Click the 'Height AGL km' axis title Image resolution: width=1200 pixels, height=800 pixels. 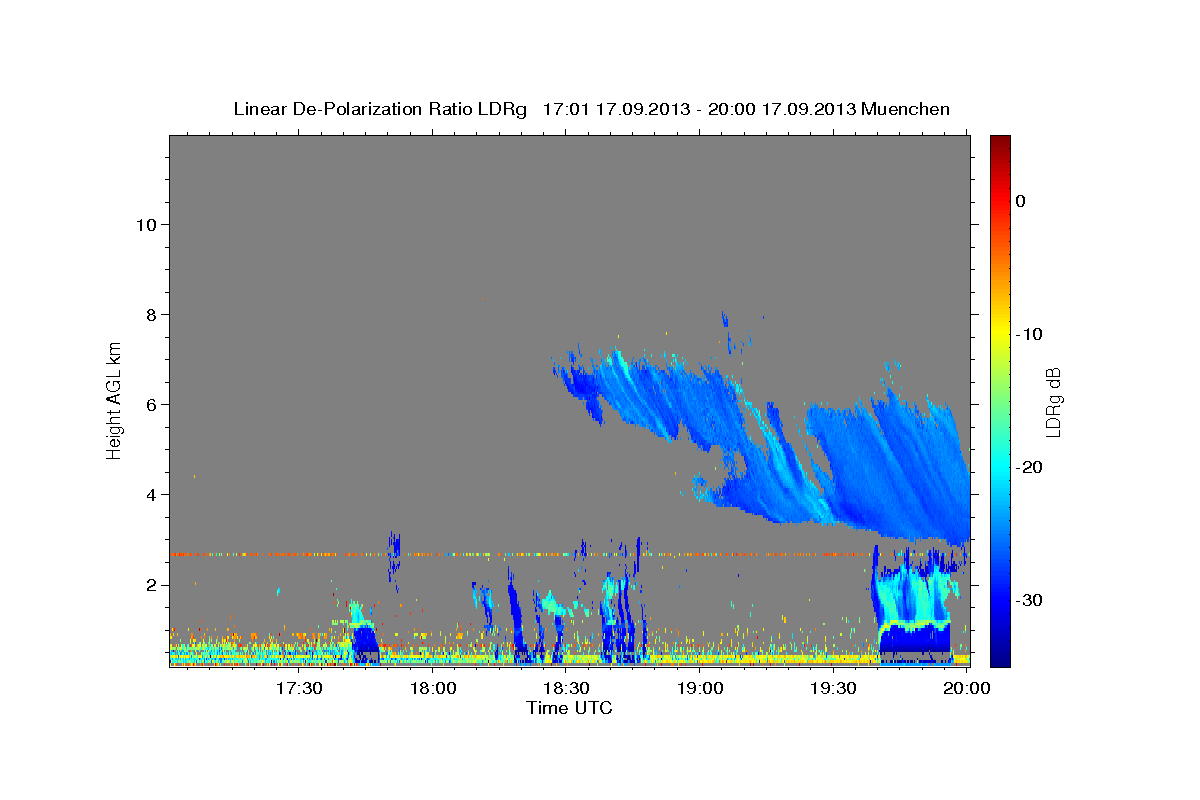coord(115,399)
